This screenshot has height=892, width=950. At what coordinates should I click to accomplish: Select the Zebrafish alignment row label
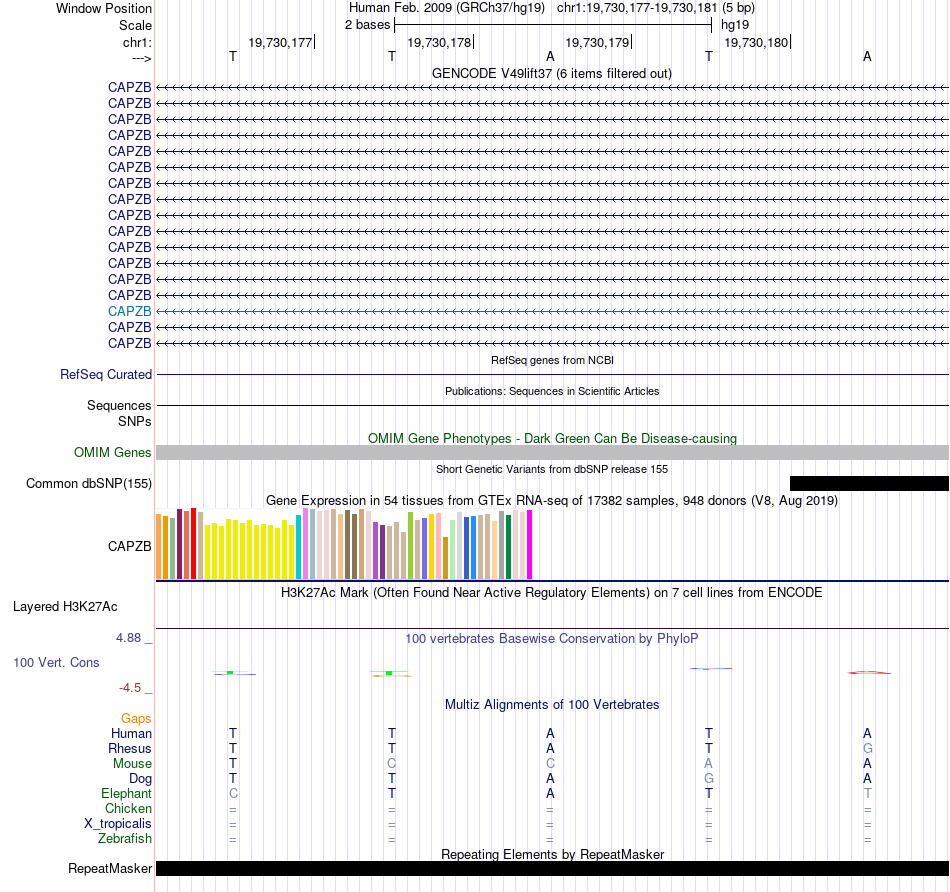point(125,839)
